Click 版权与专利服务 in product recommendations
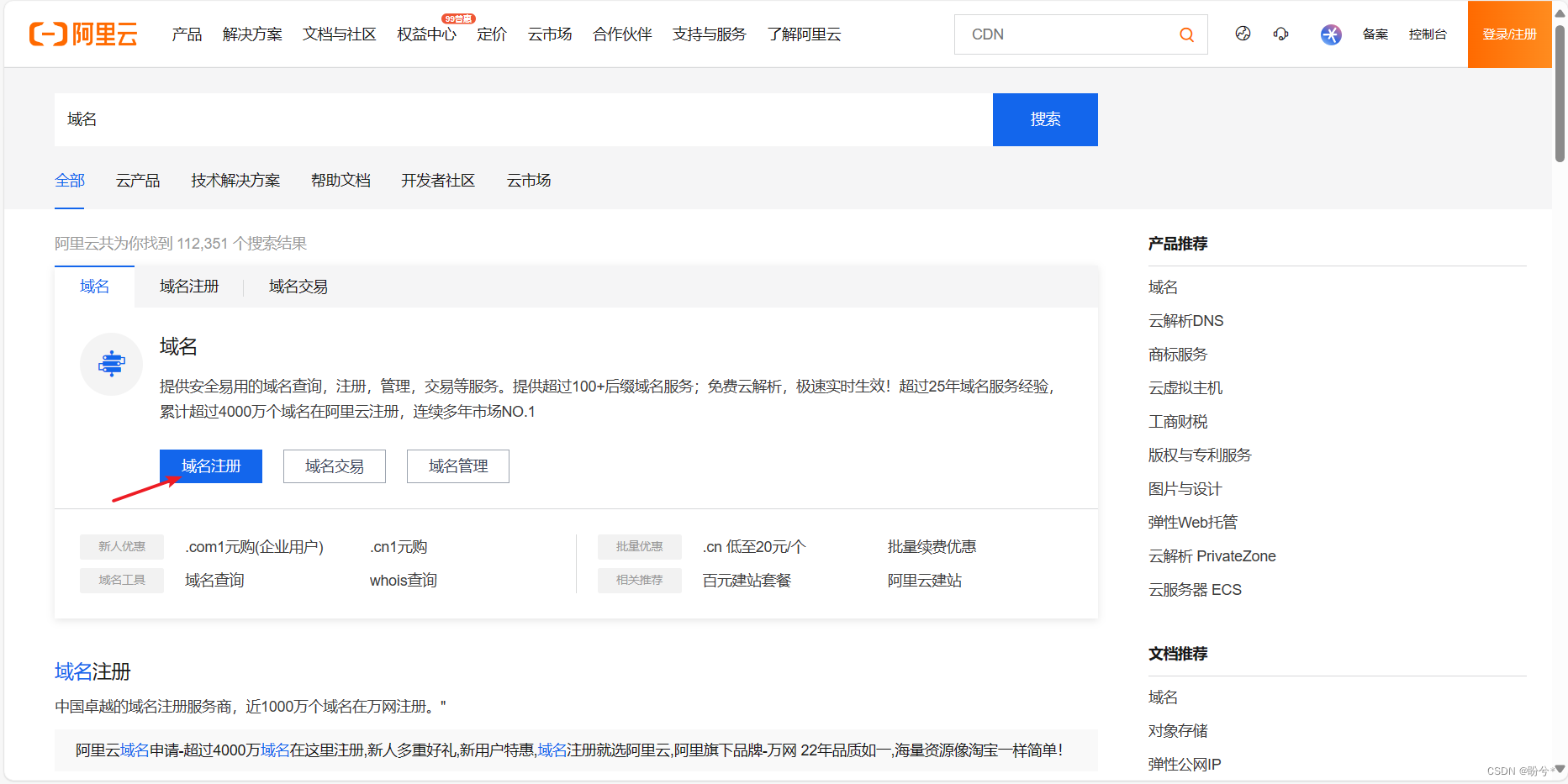 [1200, 455]
